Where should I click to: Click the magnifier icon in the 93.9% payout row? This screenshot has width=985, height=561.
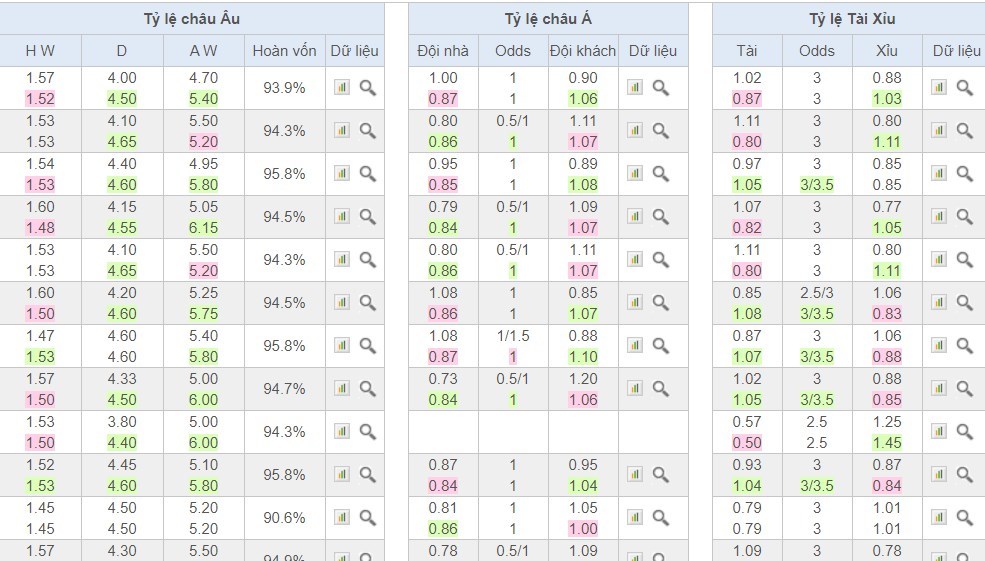tap(367, 88)
